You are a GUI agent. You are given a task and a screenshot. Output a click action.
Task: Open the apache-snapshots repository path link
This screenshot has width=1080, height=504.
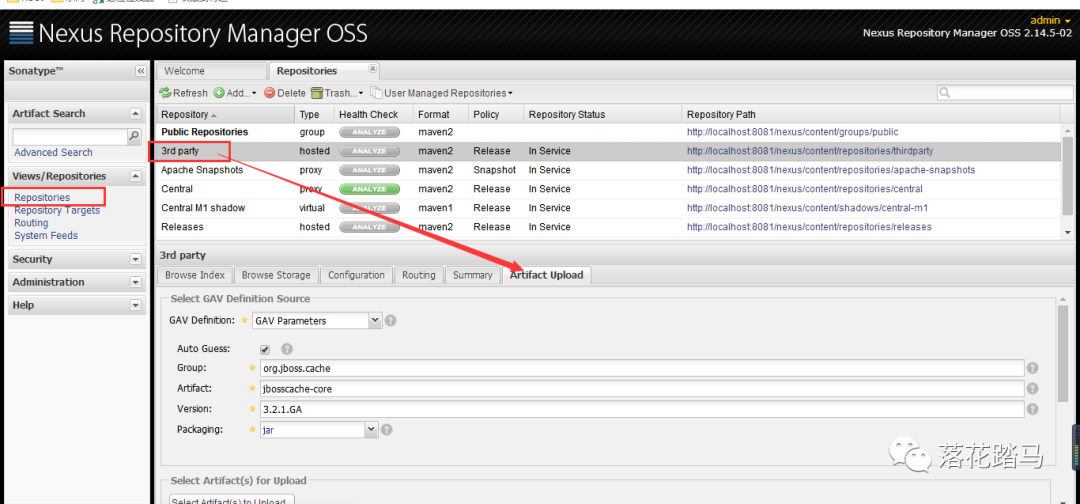(x=831, y=170)
